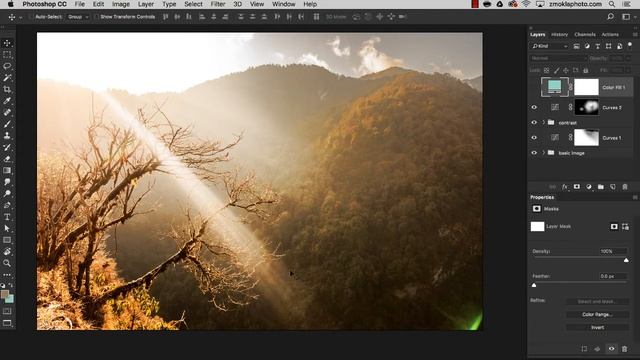Open the Layers panel options menu
This screenshot has height=360, width=640.
pyautogui.click(x=635, y=34)
